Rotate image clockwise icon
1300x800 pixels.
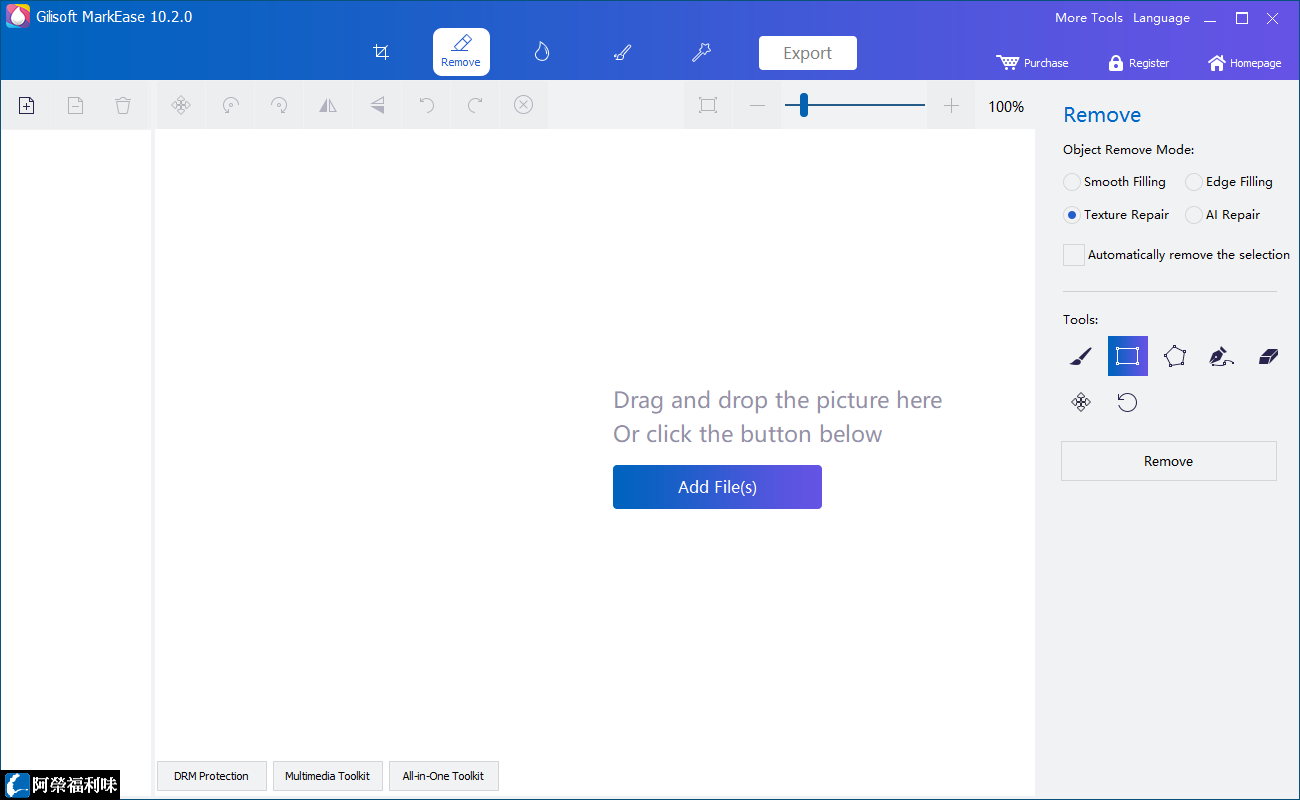[279, 105]
